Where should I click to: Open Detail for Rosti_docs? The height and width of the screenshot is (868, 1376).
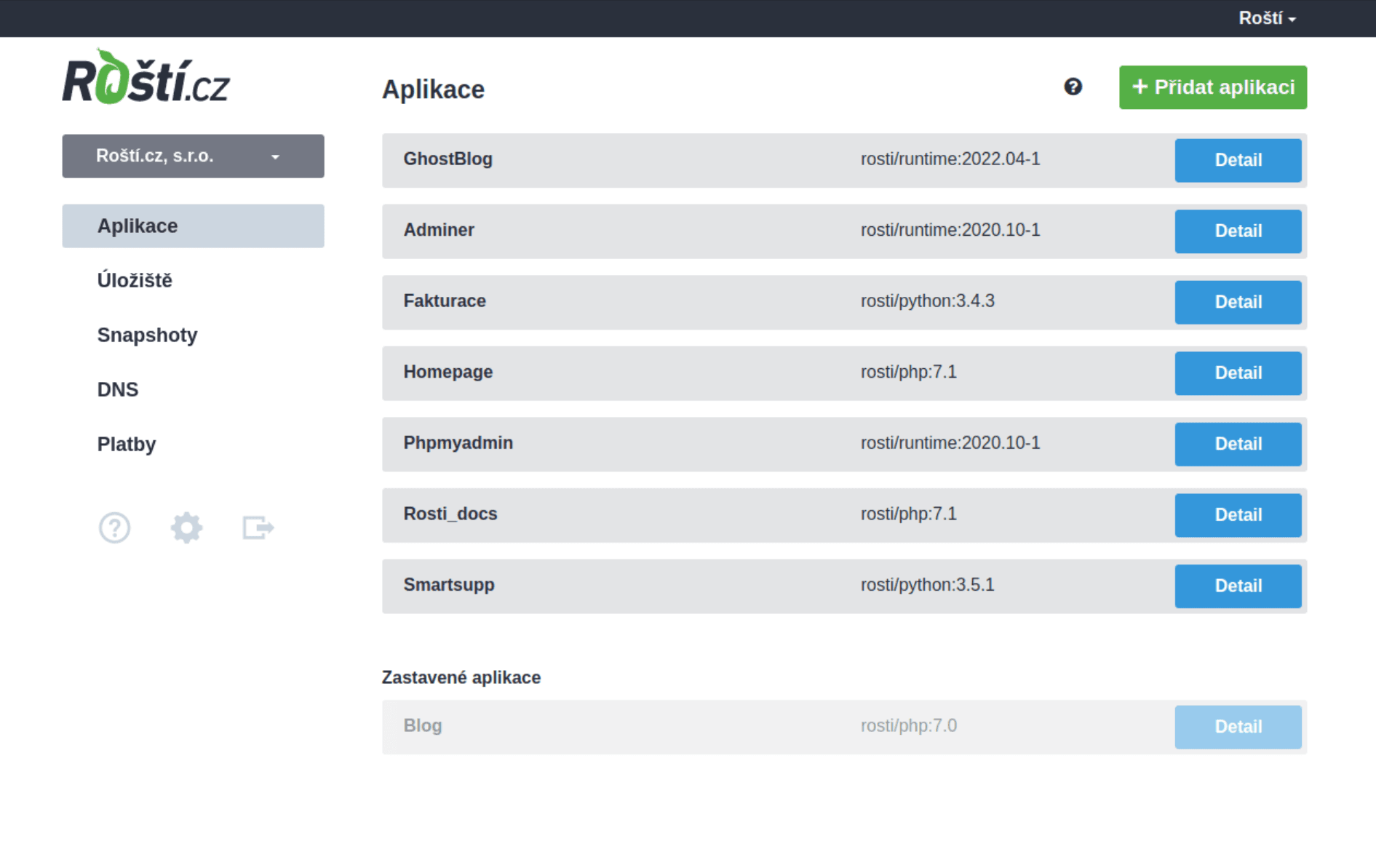pos(1238,515)
